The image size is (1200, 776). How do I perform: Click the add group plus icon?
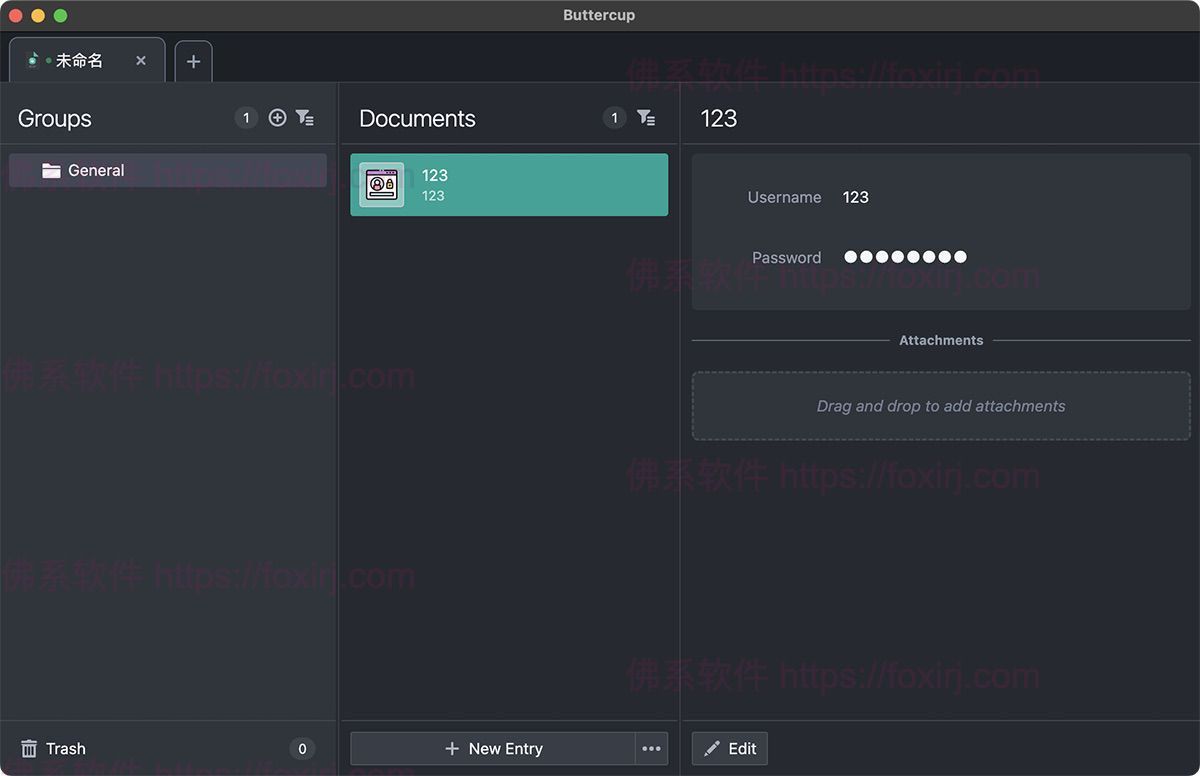(278, 118)
